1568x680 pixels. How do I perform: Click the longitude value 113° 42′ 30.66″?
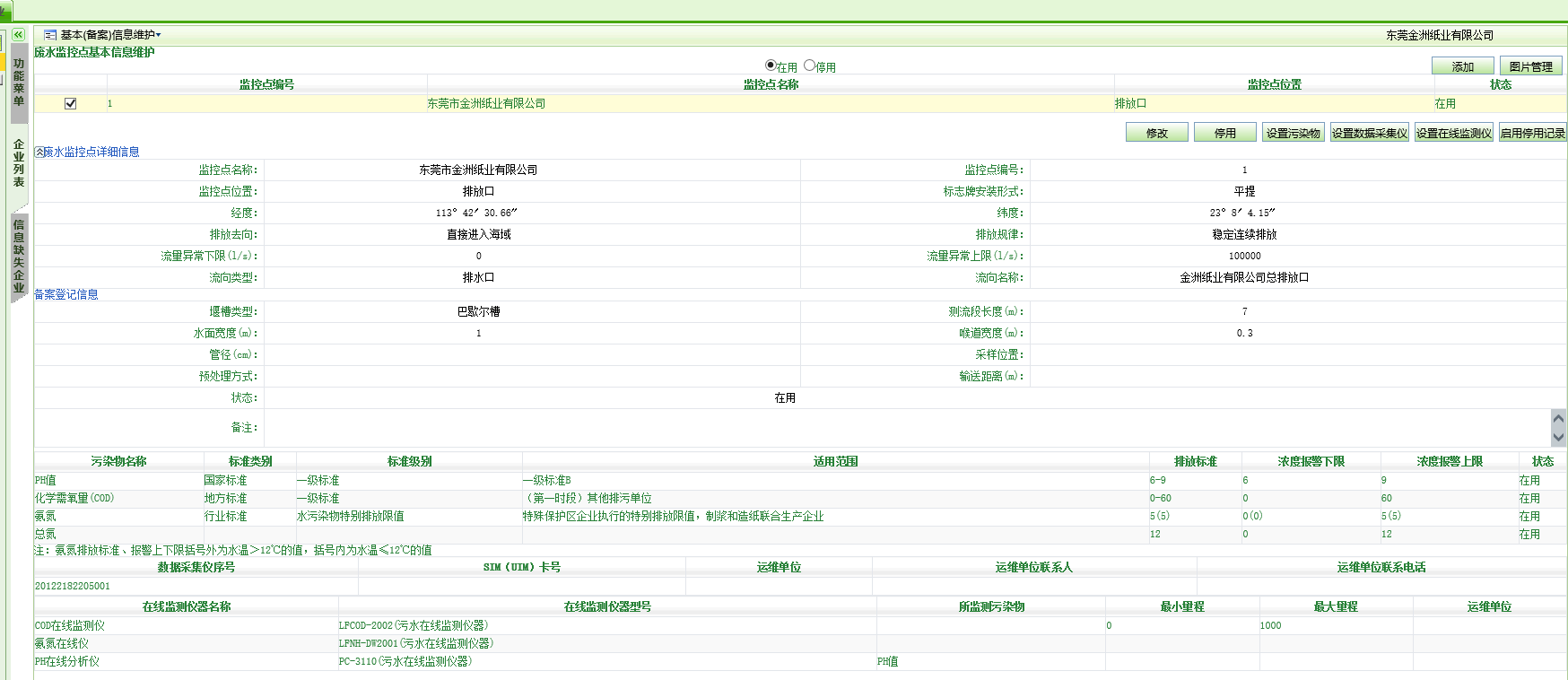coord(477,214)
